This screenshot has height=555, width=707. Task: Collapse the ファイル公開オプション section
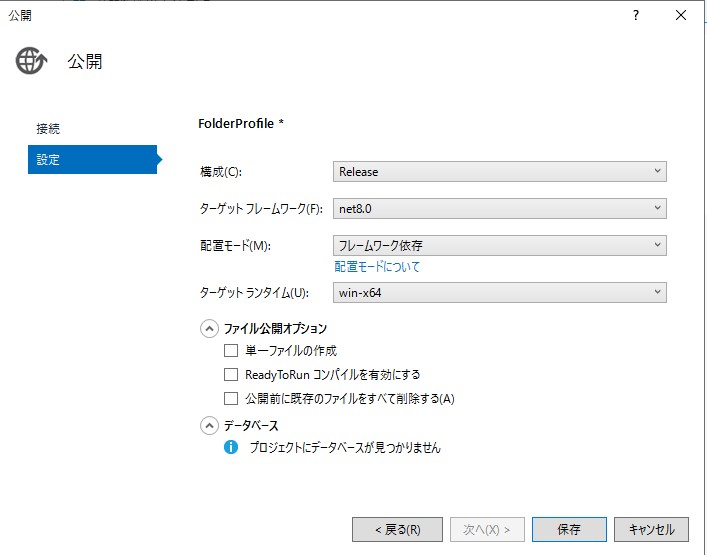[209, 329]
